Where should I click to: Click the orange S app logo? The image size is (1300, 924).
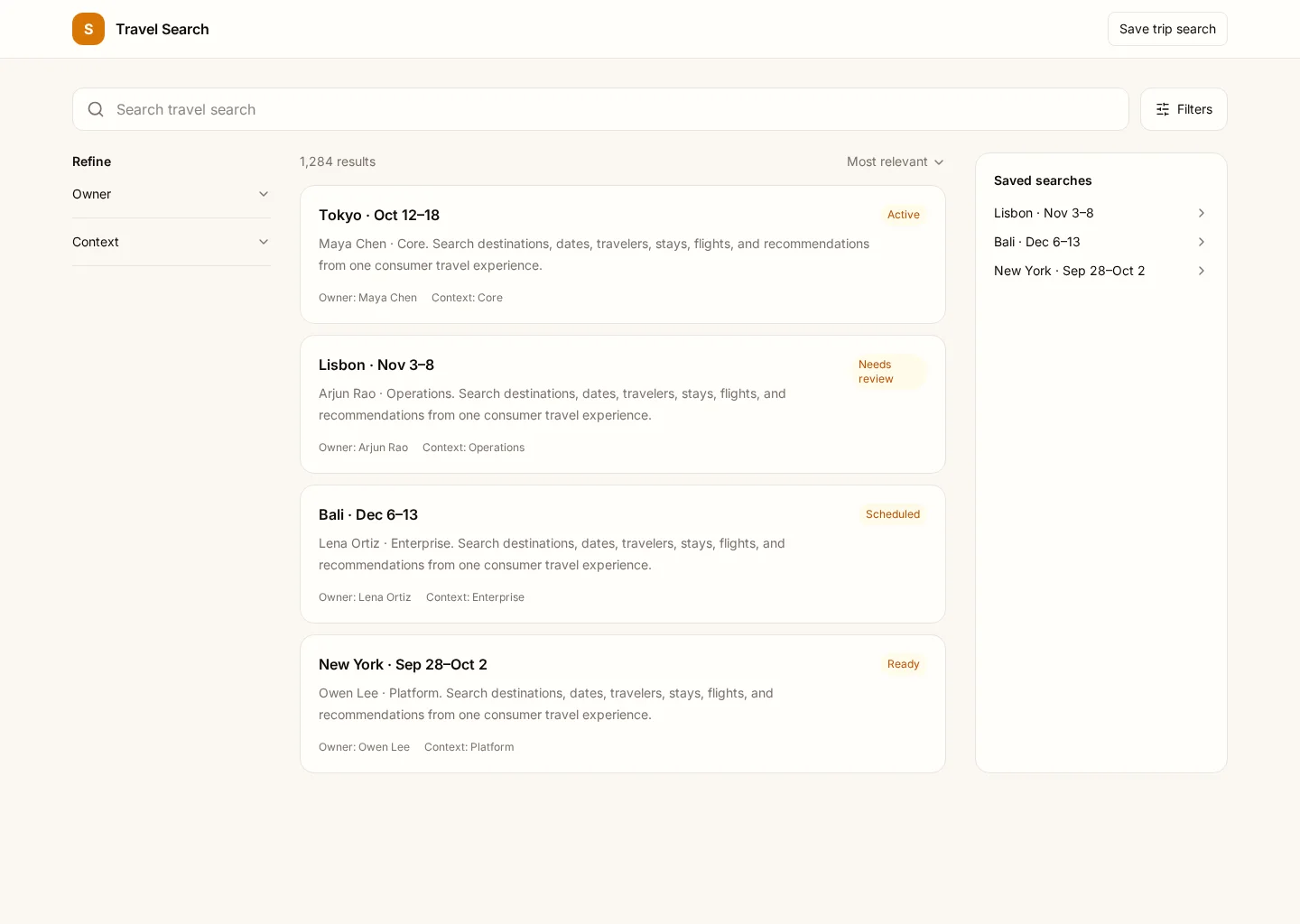[x=88, y=29]
